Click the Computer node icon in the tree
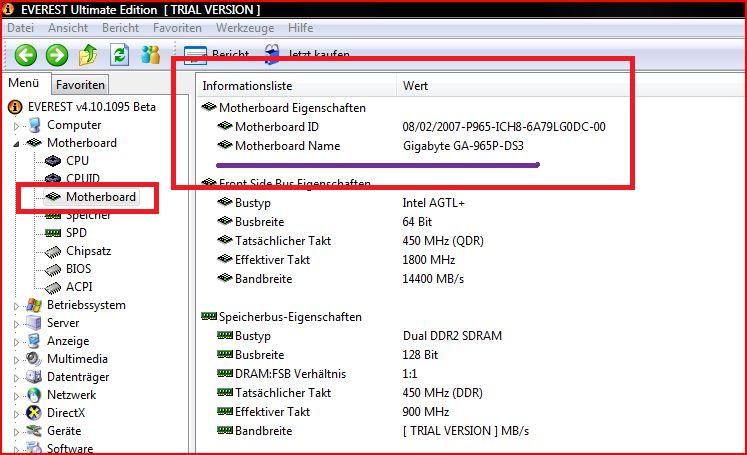This screenshot has width=747, height=455. click(34, 125)
